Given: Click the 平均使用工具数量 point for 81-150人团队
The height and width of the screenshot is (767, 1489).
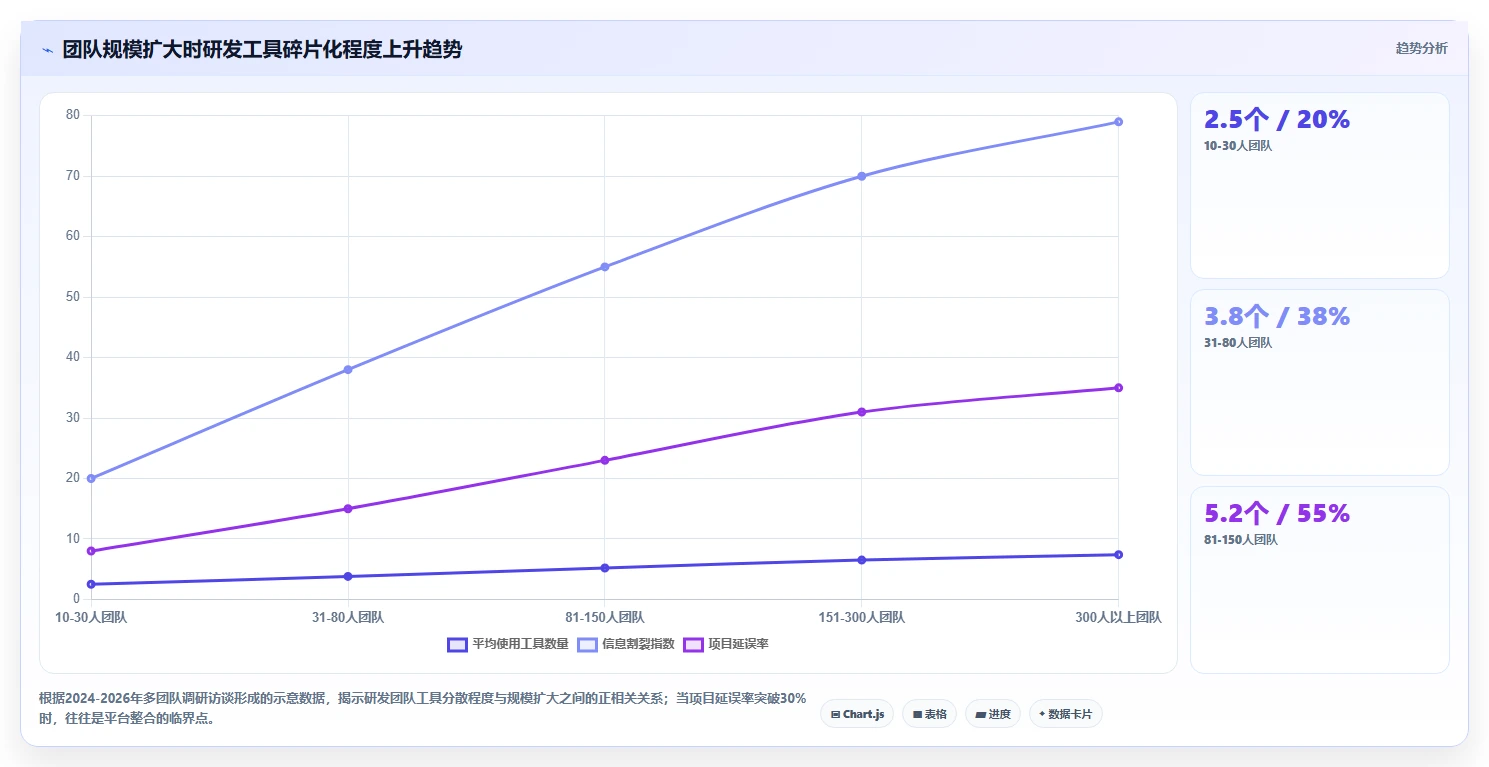Looking at the screenshot, I should [x=605, y=568].
